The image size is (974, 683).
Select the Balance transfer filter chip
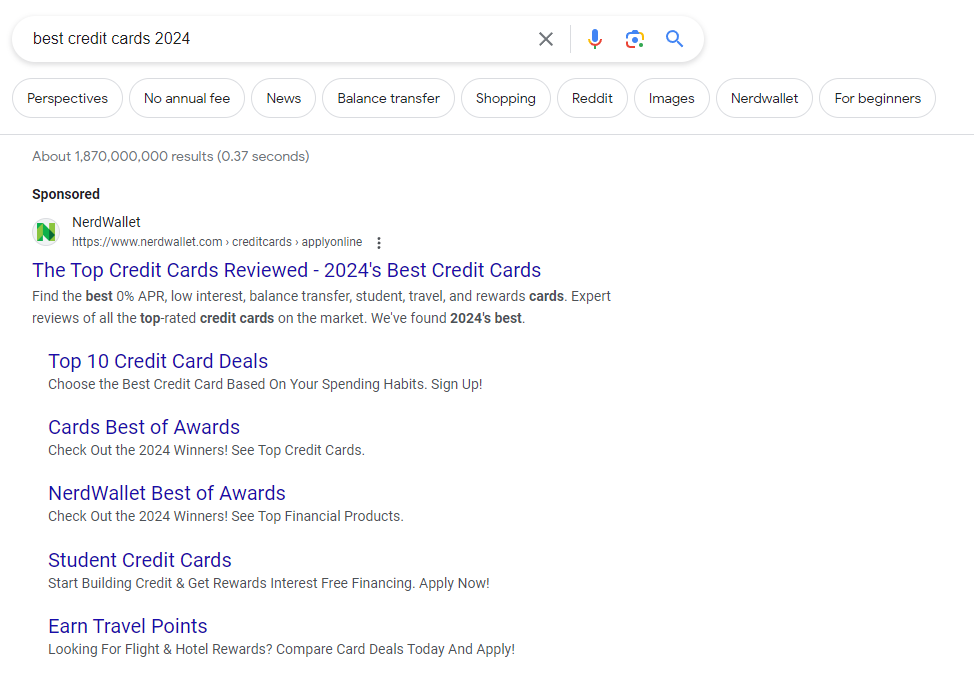(x=388, y=98)
